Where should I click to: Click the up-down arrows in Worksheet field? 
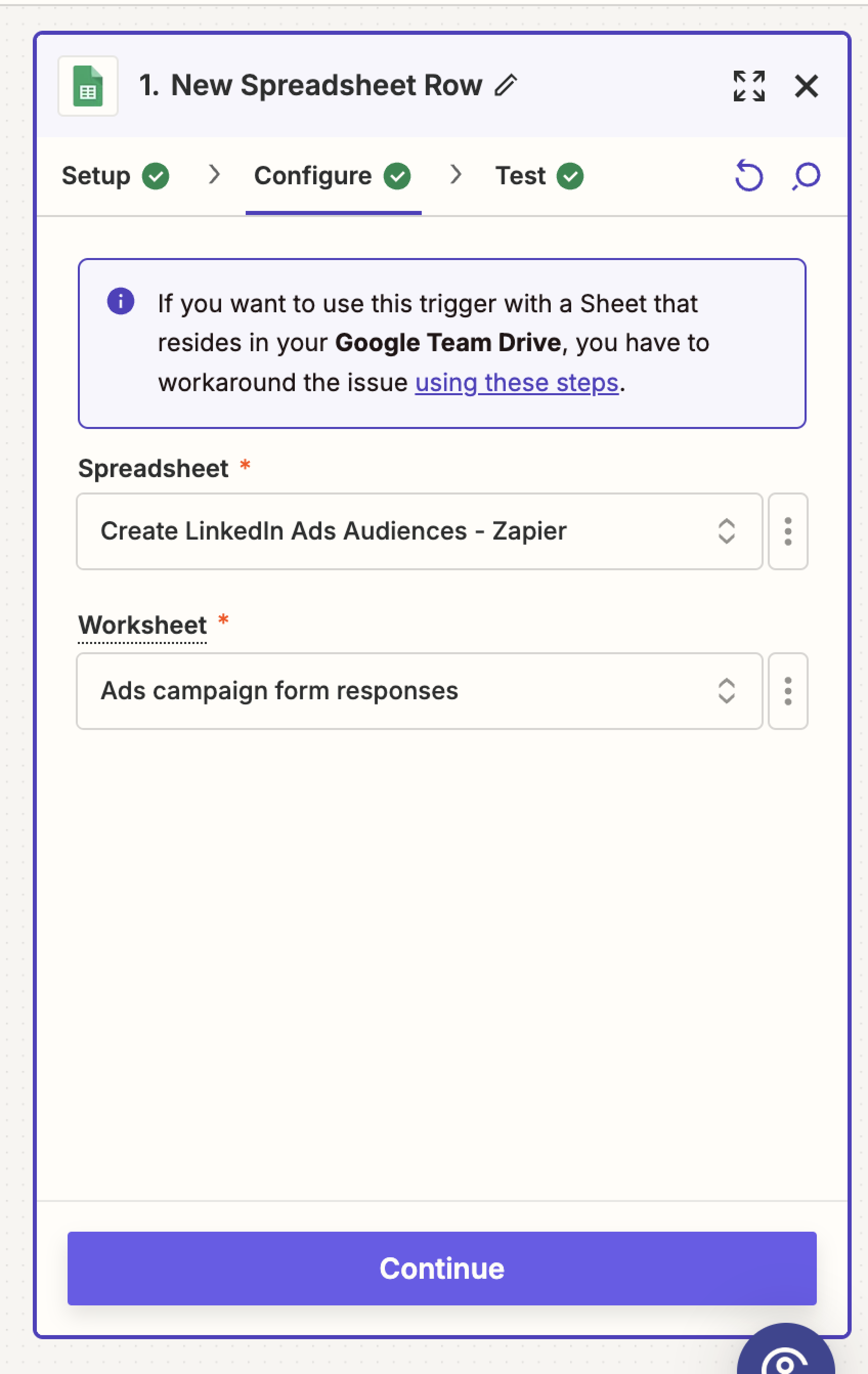pyautogui.click(x=726, y=691)
